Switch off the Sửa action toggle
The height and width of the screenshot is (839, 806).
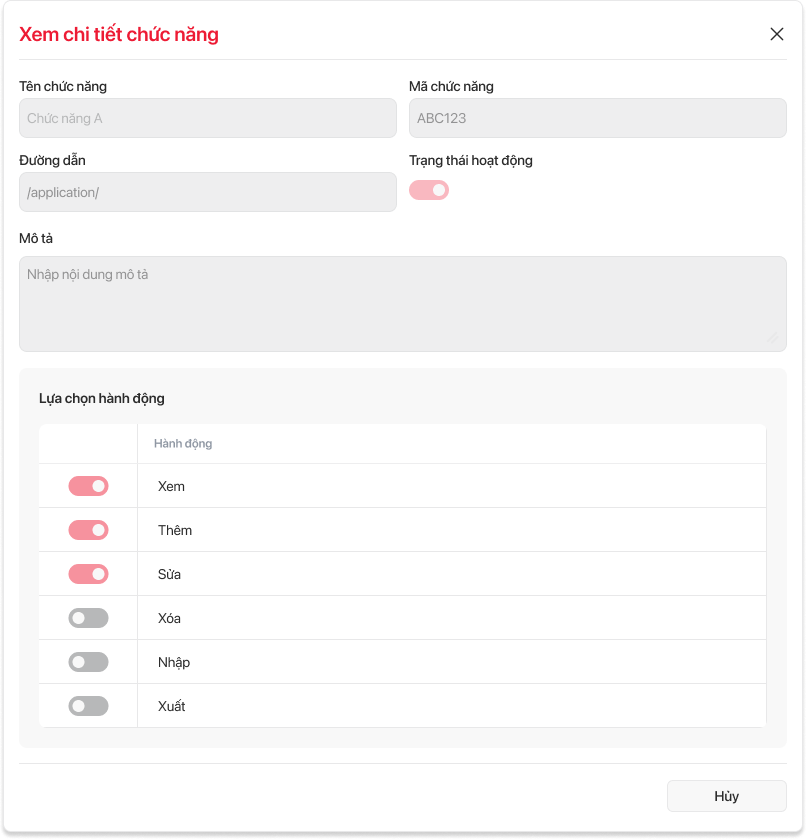point(88,574)
